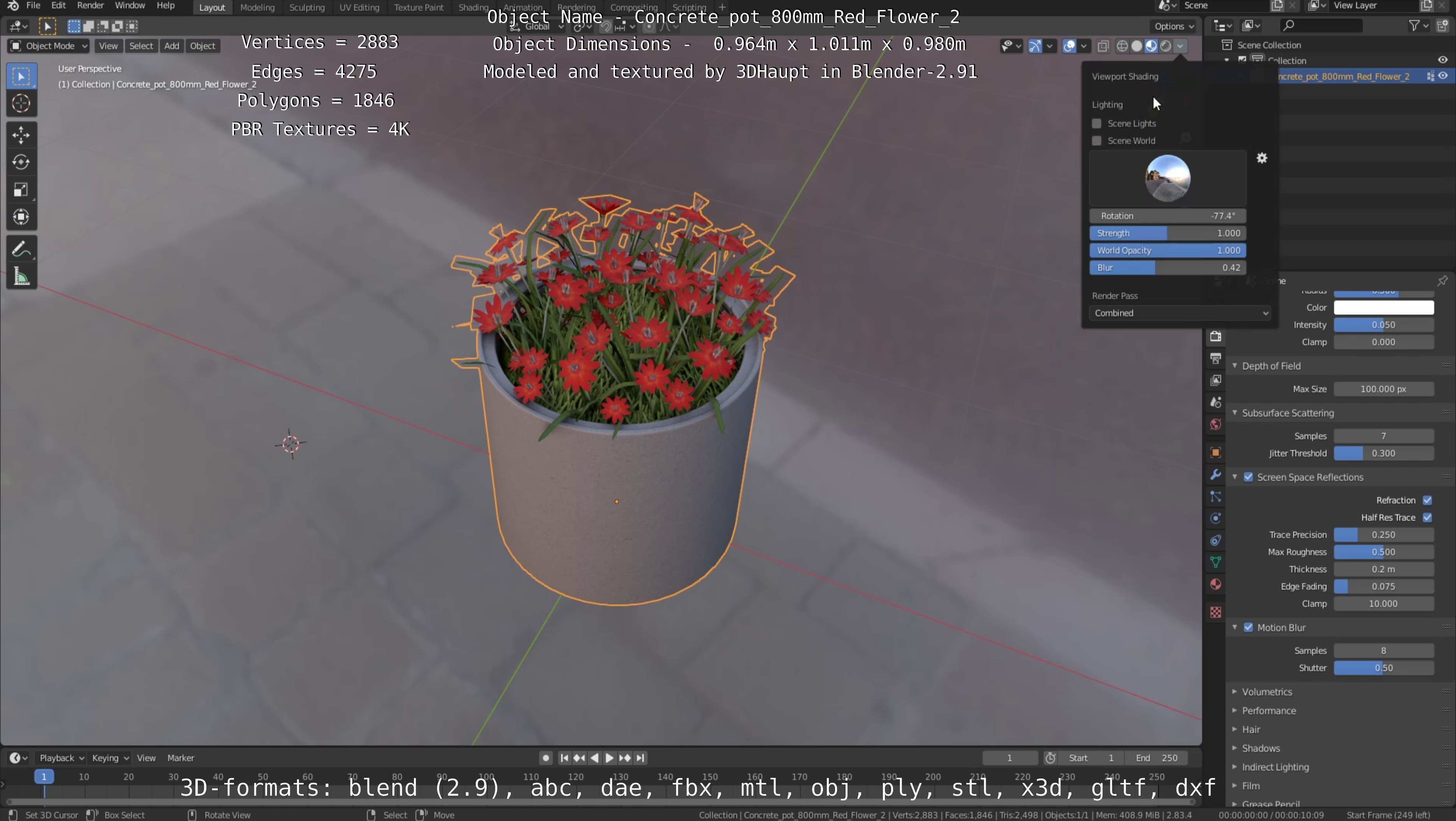Toggle Collection visibility eye in outliner
1456x821 pixels.
(x=1443, y=60)
